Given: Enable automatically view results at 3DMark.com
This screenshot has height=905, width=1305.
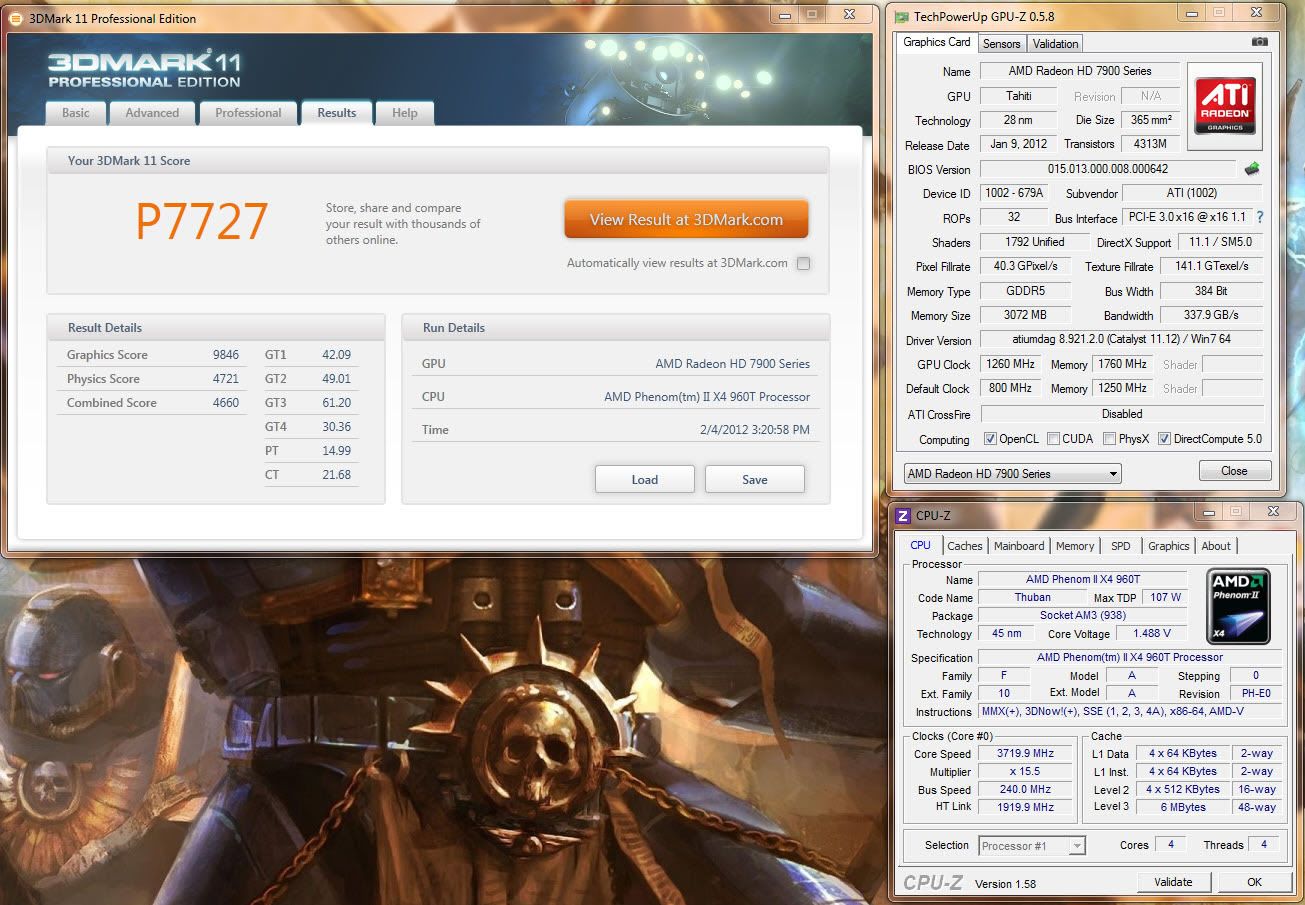Looking at the screenshot, I should pyautogui.click(x=804, y=264).
